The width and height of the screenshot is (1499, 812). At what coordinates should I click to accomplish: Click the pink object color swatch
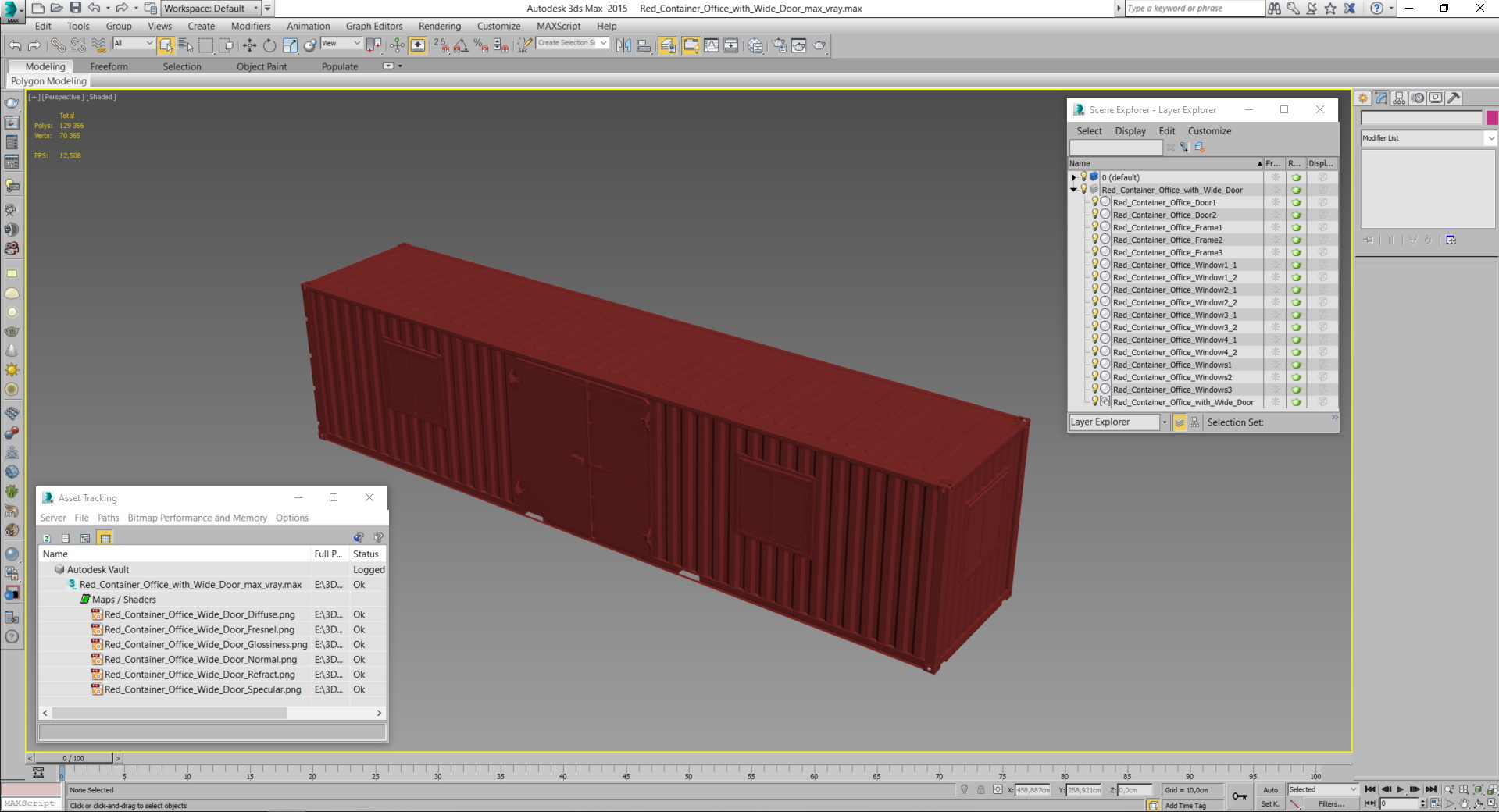click(x=1492, y=118)
